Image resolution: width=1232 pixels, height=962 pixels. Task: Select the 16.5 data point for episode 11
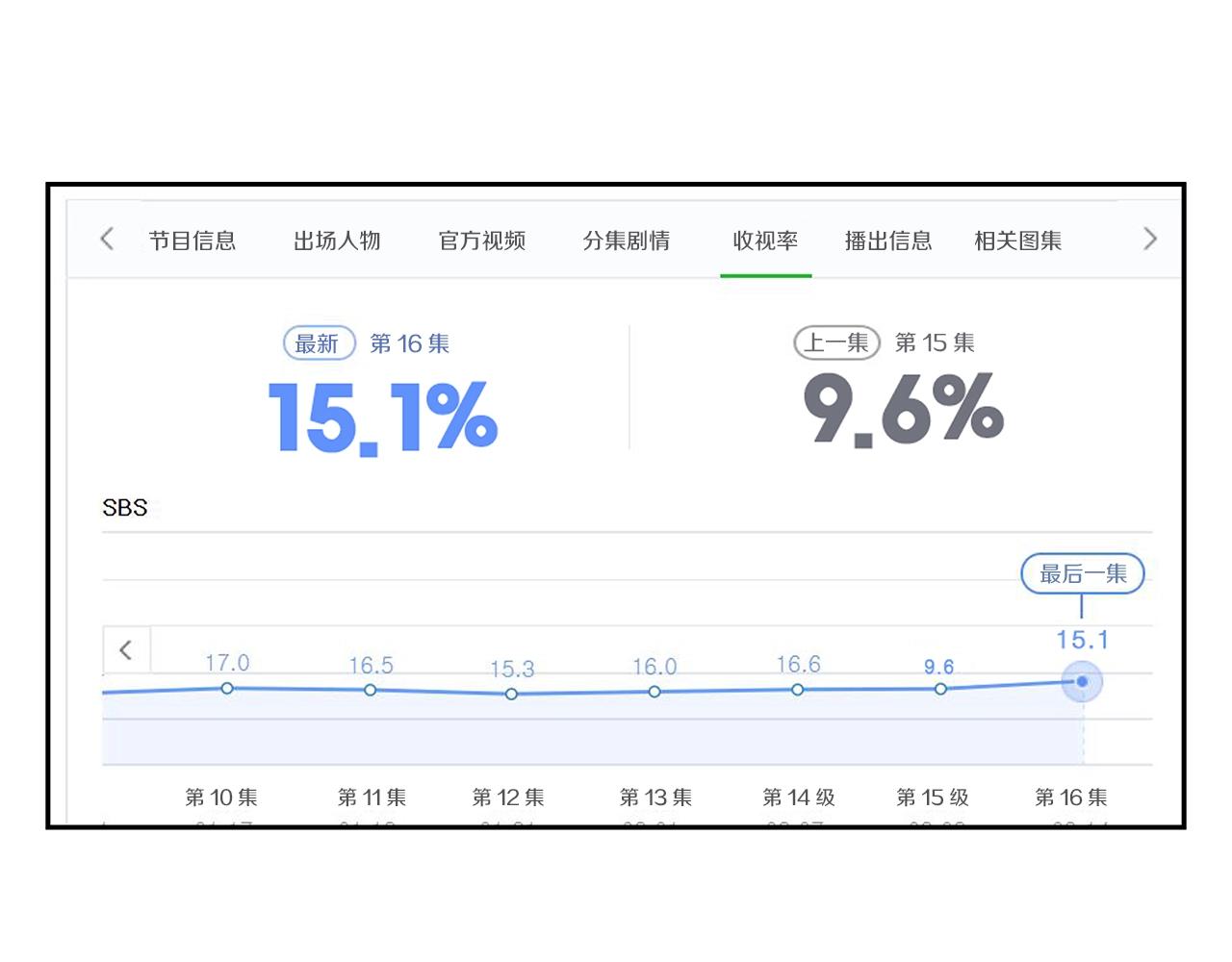coord(371,690)
